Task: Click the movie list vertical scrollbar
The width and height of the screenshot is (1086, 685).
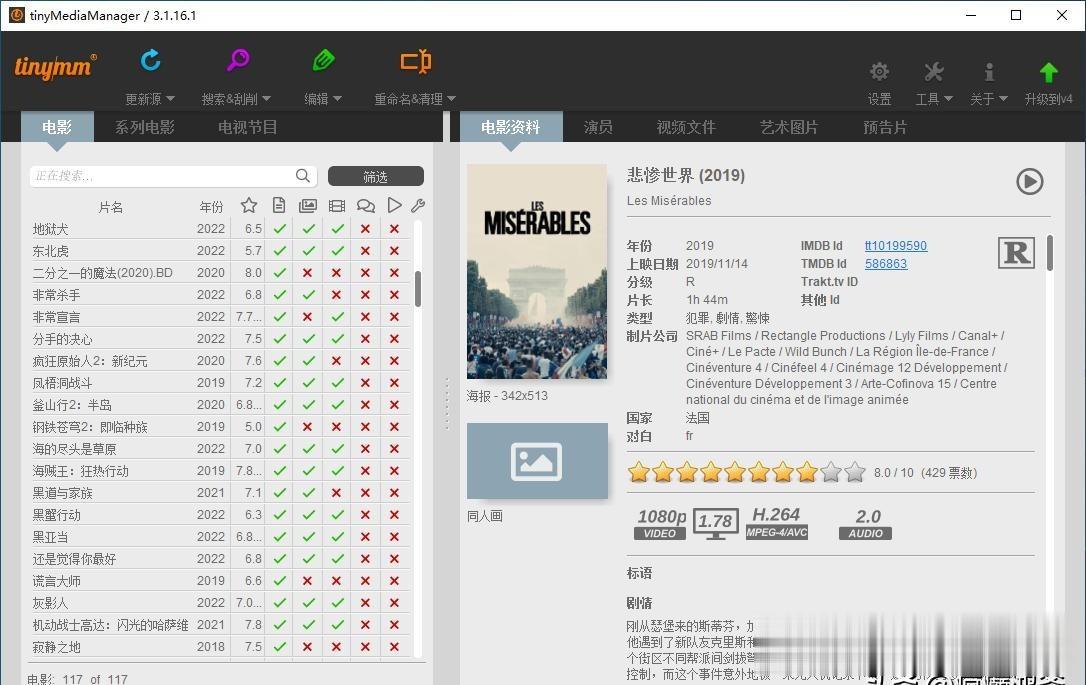Action: pyautogui.click(x=418, y=289)
